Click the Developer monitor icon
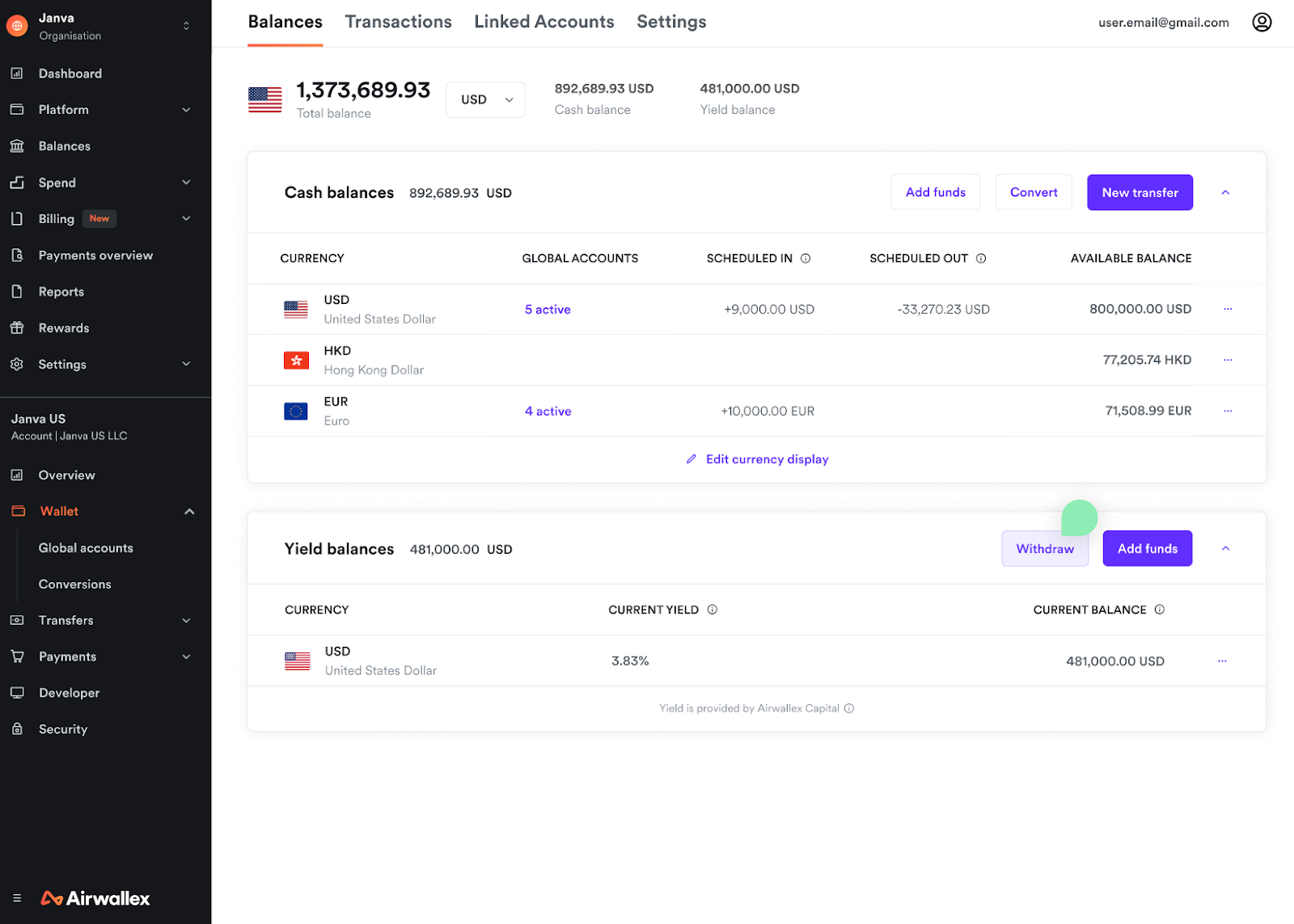The height and width of the screenshot is (924, 1294). tap(17, 693)
